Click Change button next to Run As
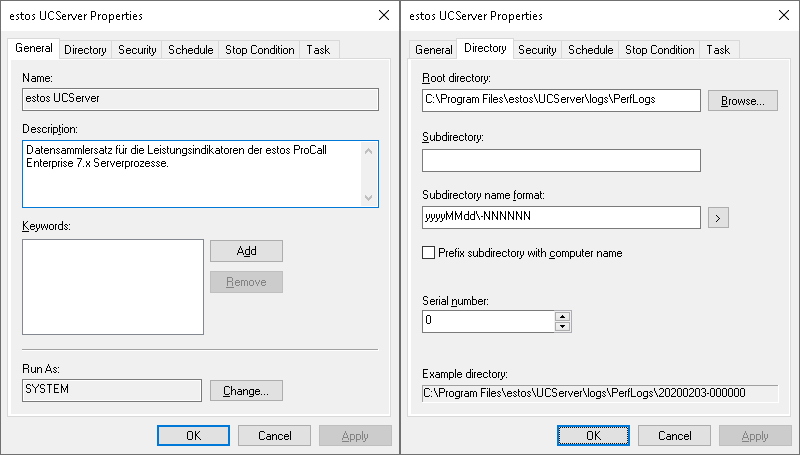 [x=246, y=390]
